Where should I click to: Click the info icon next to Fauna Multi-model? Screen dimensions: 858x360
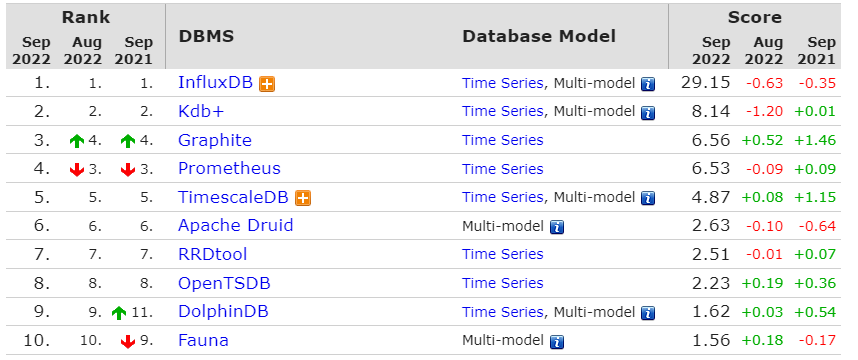point(556,342)
